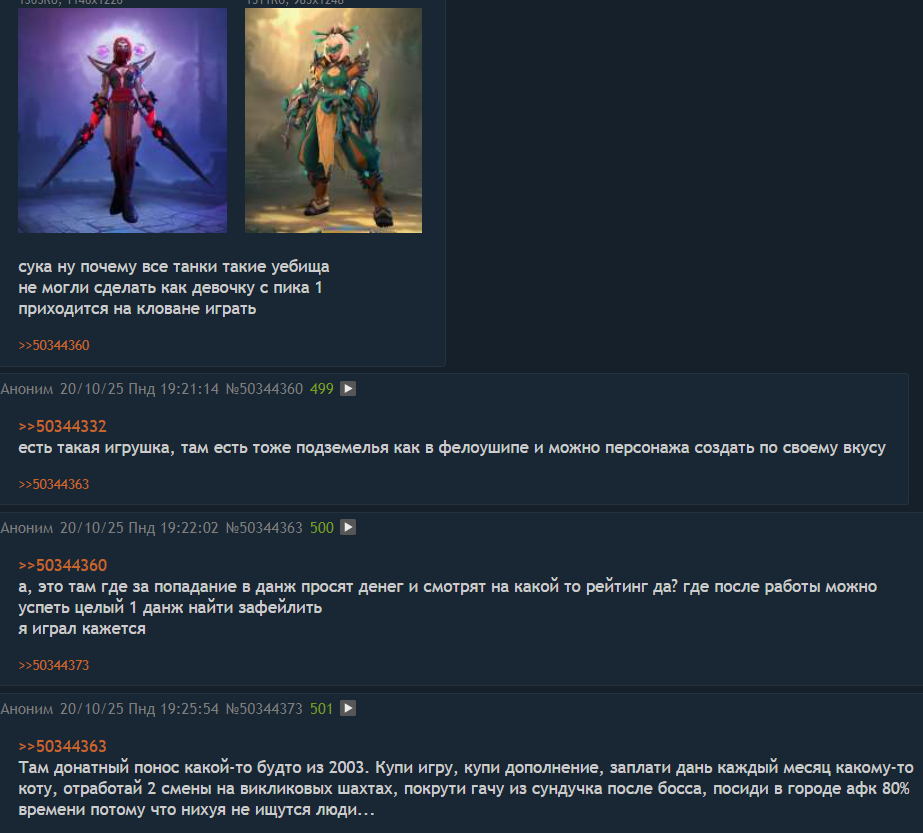Click quoted reference >>50344363 in post 501

pos(62,746)
